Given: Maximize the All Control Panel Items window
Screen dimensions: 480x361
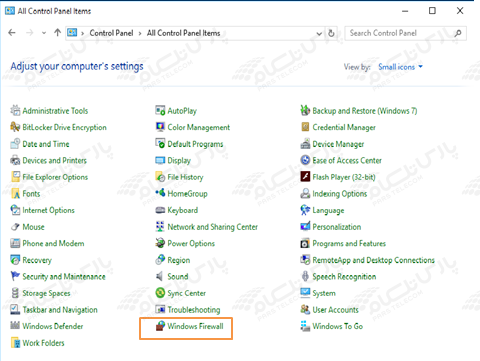Looking at the screenshot, I should 432,11.
